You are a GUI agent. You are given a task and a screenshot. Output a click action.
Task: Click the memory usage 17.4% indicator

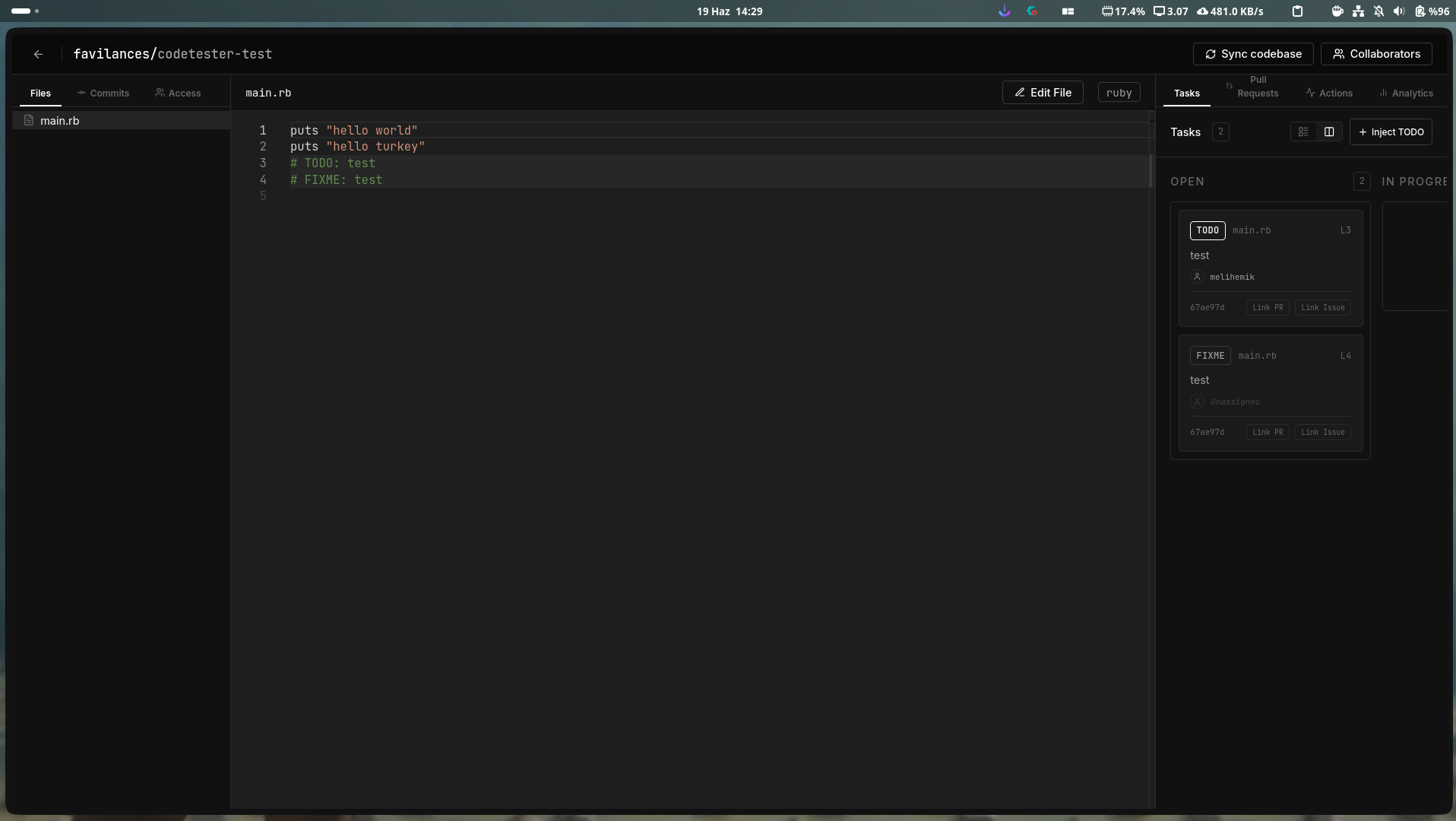1123,11
